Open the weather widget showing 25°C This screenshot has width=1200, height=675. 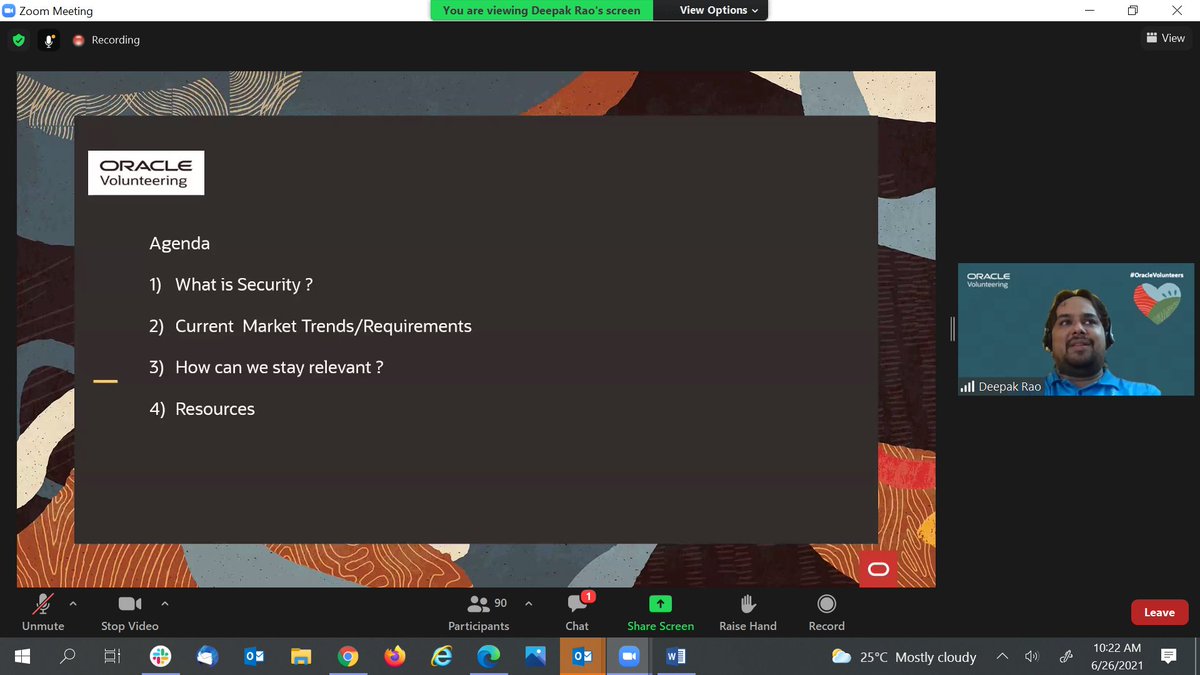[904, 657]
